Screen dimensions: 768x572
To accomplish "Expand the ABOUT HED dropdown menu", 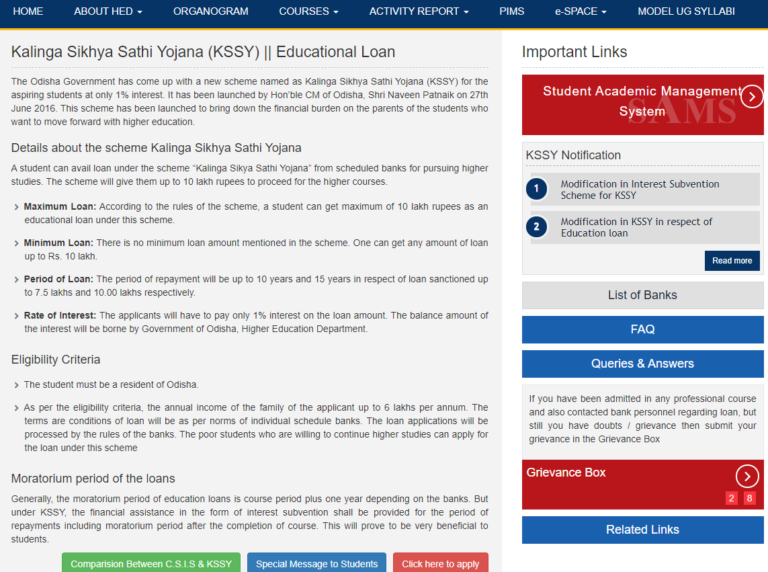I will (108, 11).
